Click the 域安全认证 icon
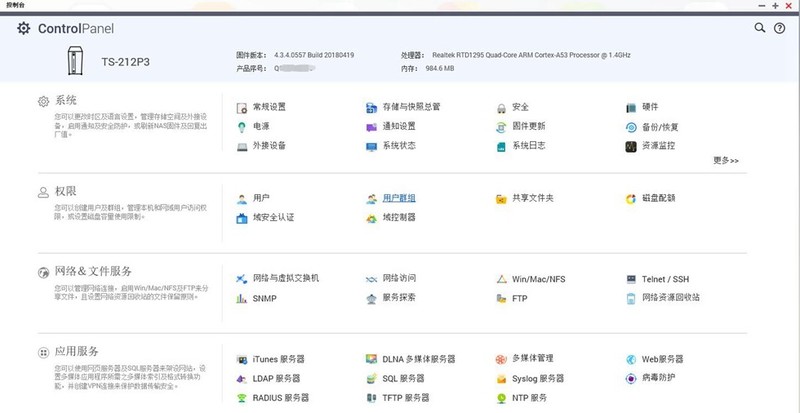The image size is (800, 413). [242, 218]
